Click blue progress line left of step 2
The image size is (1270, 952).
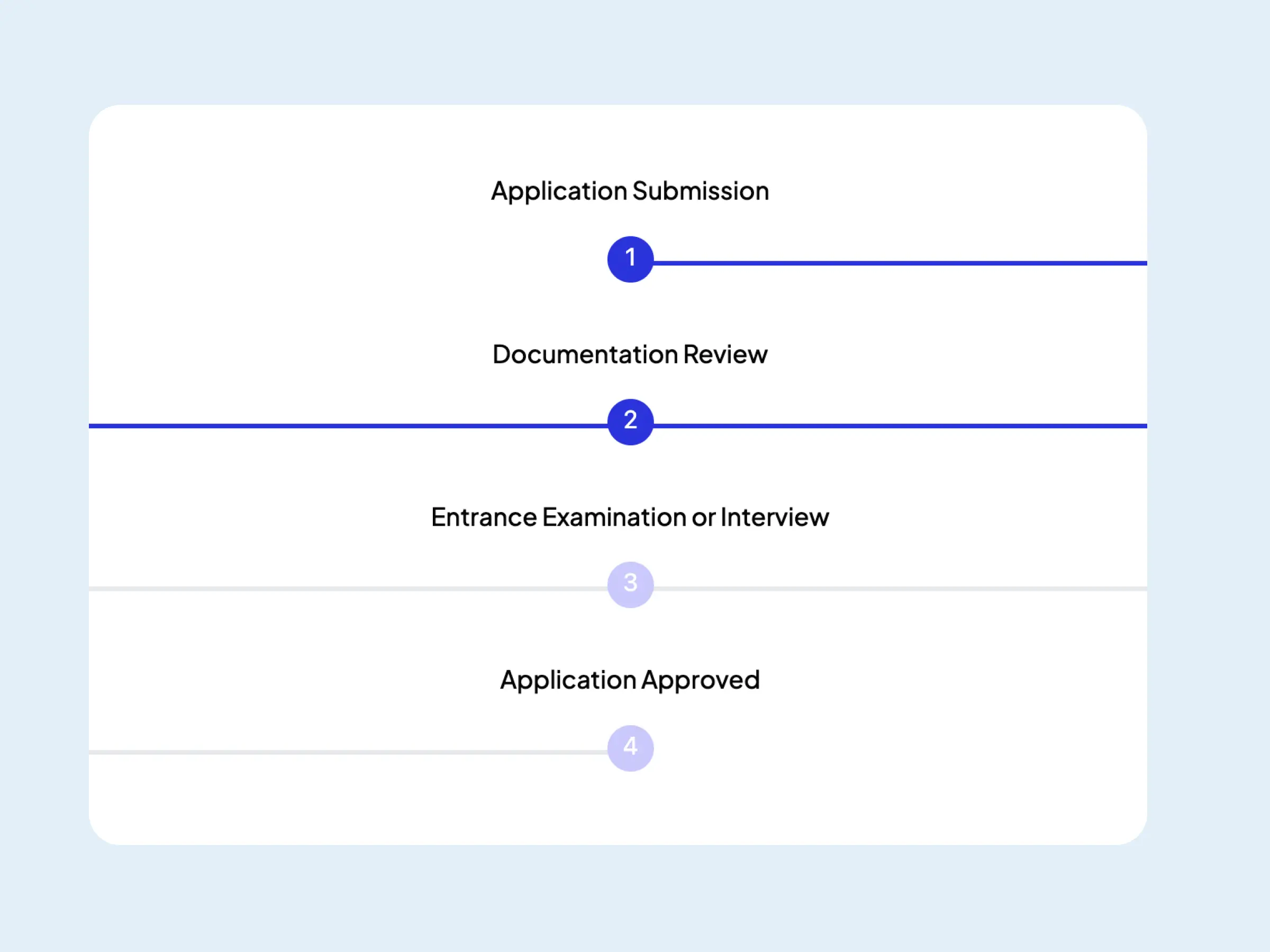(x=347, y=426)
